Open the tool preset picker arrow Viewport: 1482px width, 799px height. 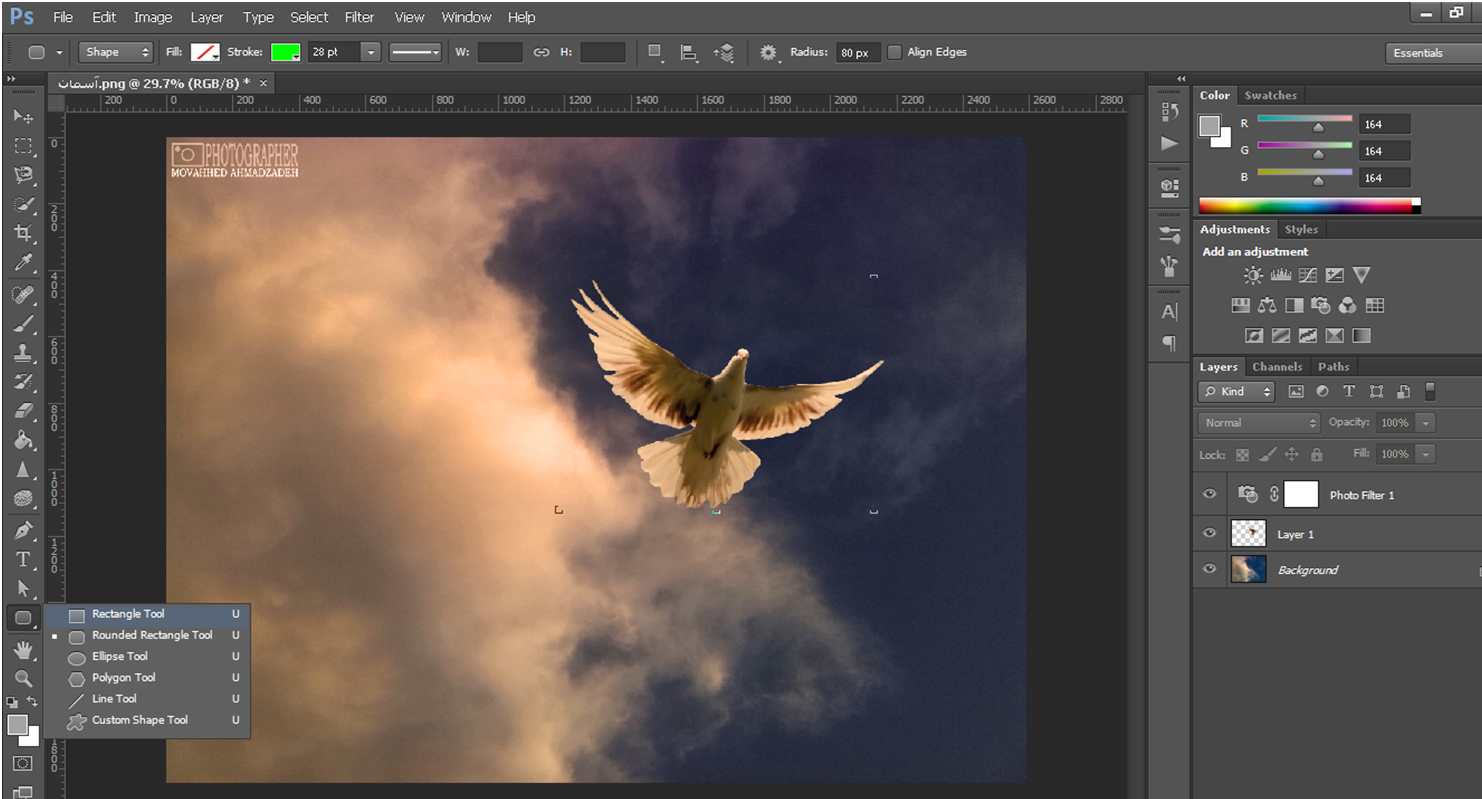(x=59, y=52)
